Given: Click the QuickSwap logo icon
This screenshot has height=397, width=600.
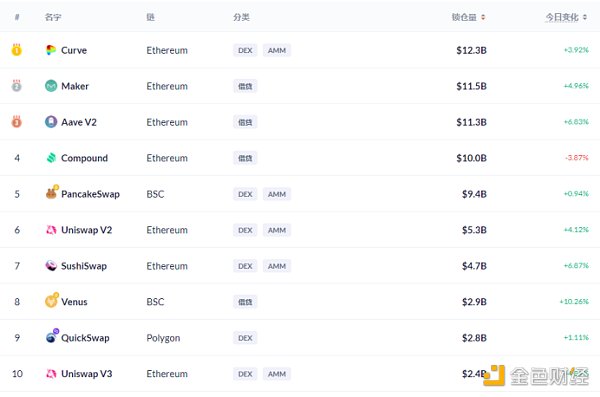Looking at the screenshot, I should [52, 336].
